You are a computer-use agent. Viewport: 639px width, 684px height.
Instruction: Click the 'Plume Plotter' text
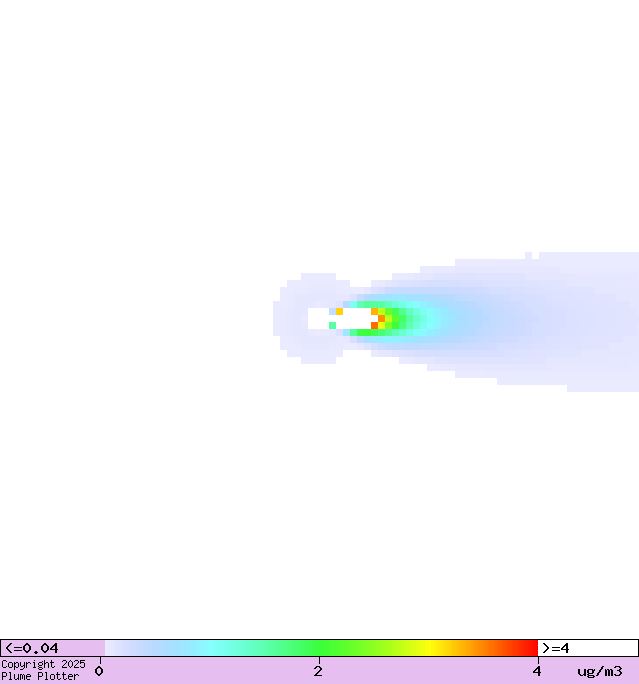tap(40, 676)
